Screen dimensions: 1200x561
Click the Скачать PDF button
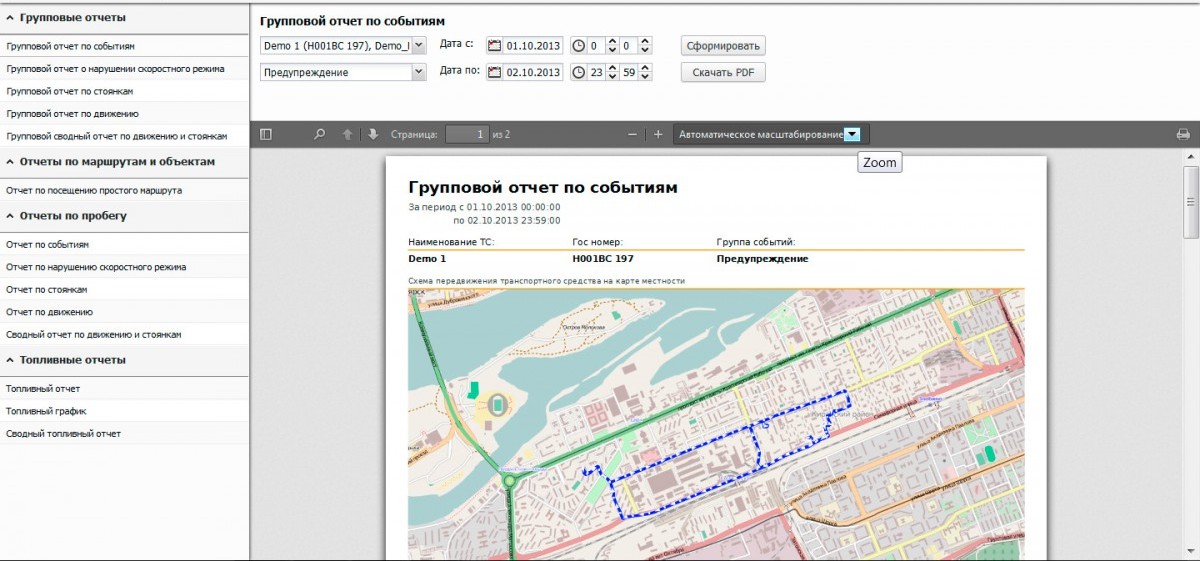[x=723, y=73]
